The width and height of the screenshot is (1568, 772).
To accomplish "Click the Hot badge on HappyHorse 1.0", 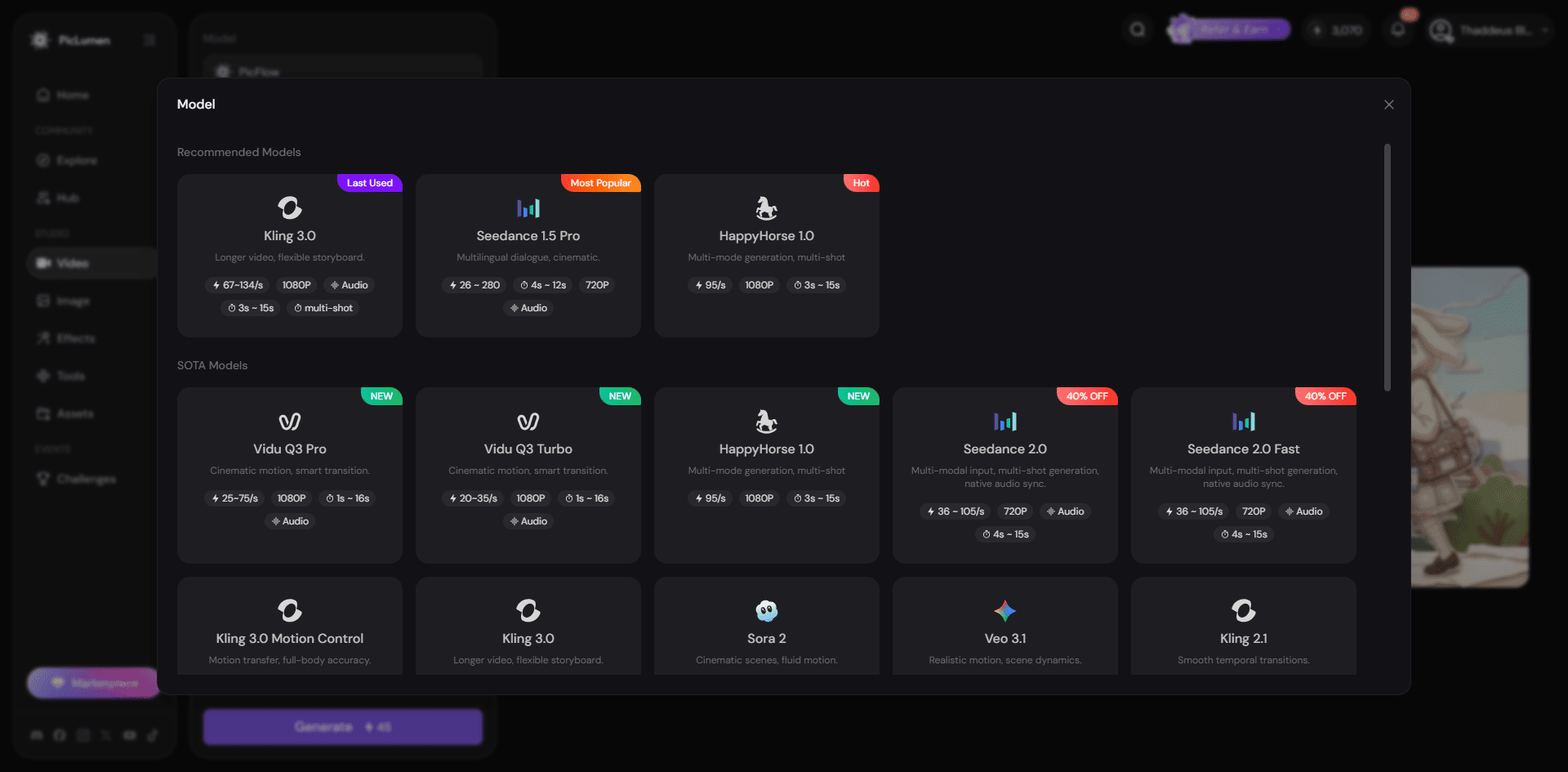I will (x=861, y=183).
